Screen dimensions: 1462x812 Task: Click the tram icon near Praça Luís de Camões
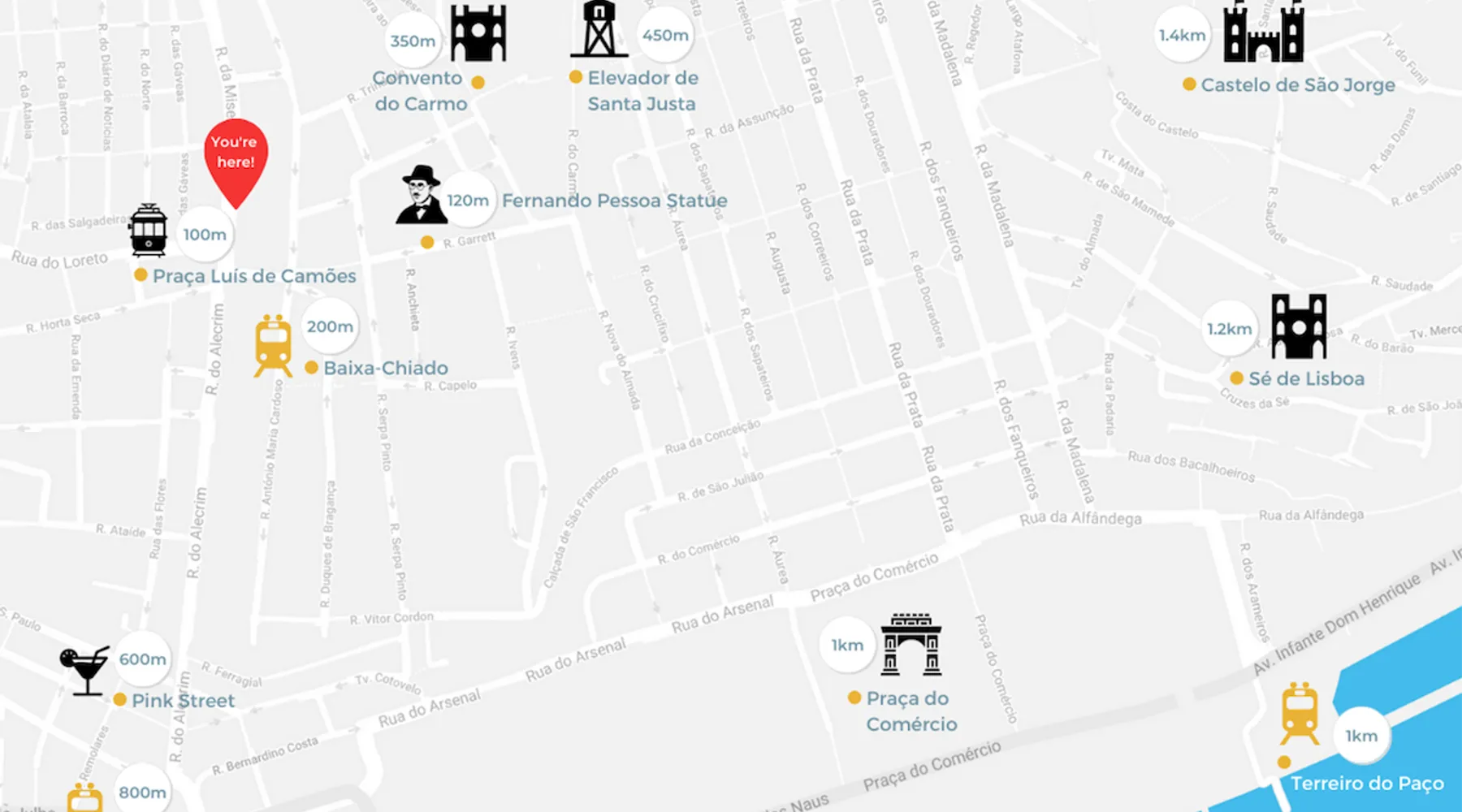tap(148, 230)
